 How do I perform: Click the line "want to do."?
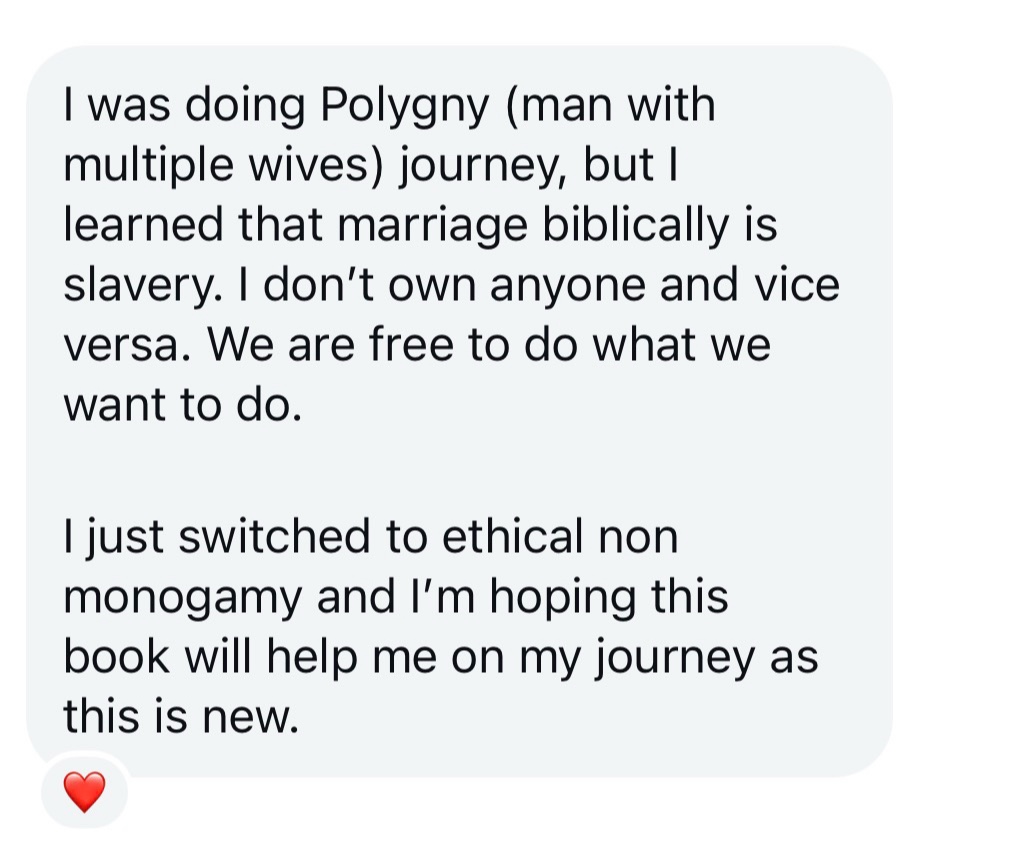[183, 405]
